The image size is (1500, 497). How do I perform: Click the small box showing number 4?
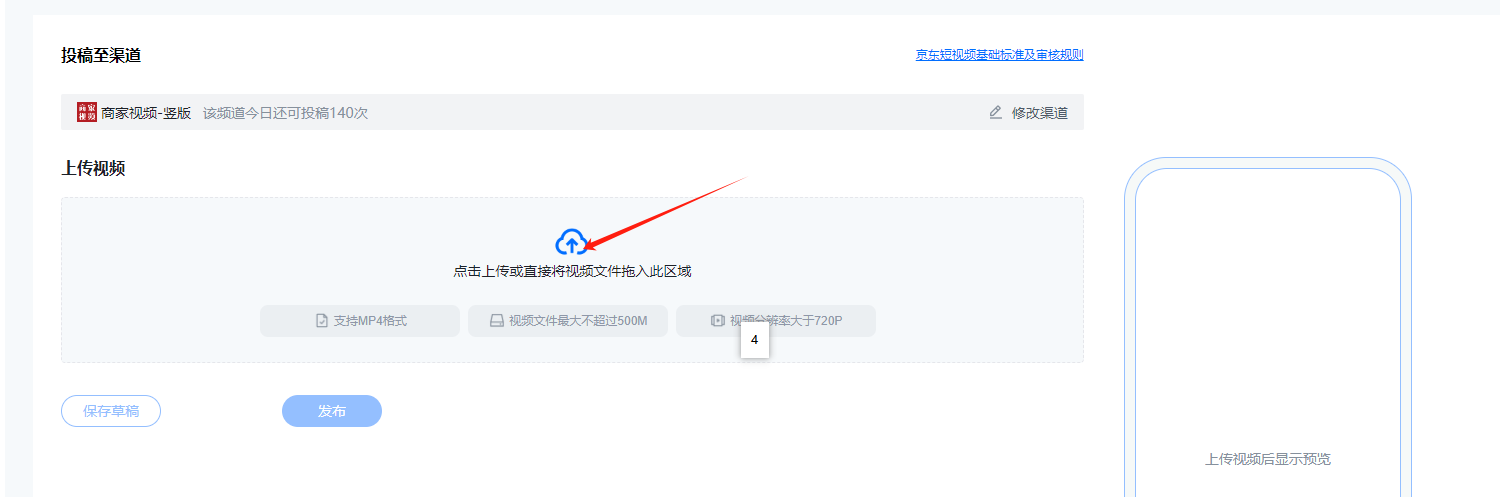click(754, 340)
